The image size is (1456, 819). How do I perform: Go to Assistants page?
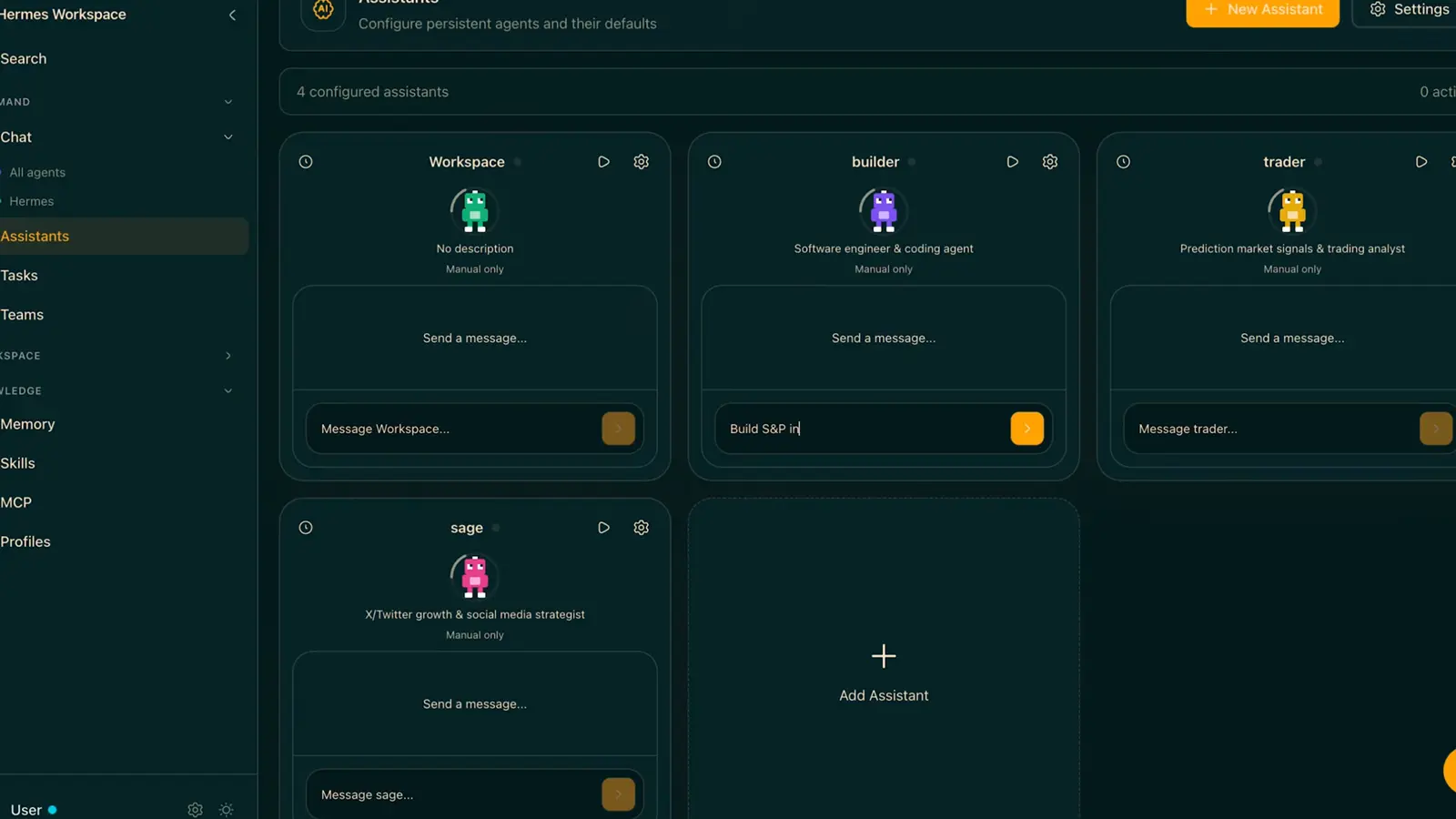(124, 237)
